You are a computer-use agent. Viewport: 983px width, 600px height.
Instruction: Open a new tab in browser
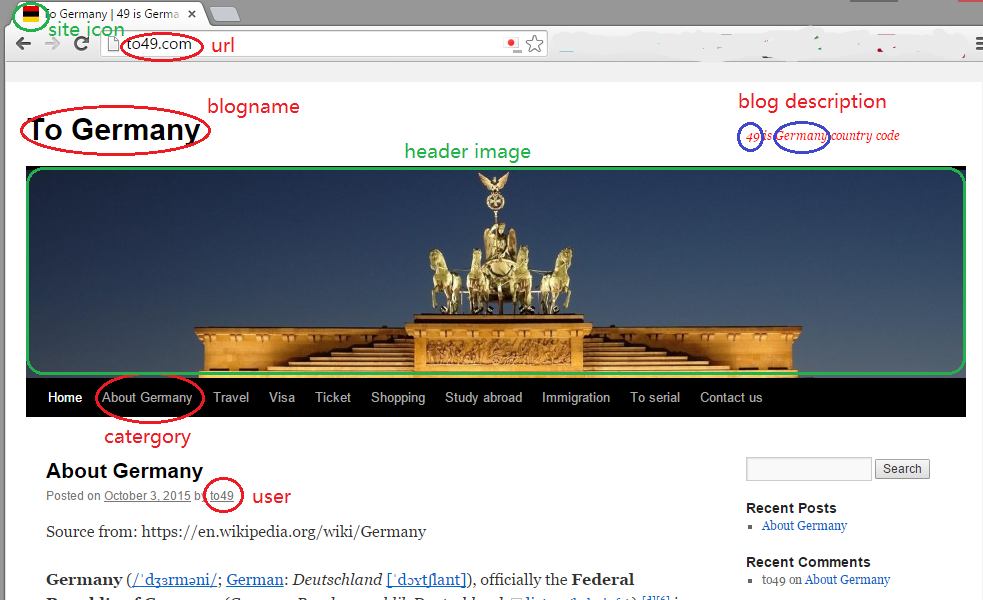225,14
